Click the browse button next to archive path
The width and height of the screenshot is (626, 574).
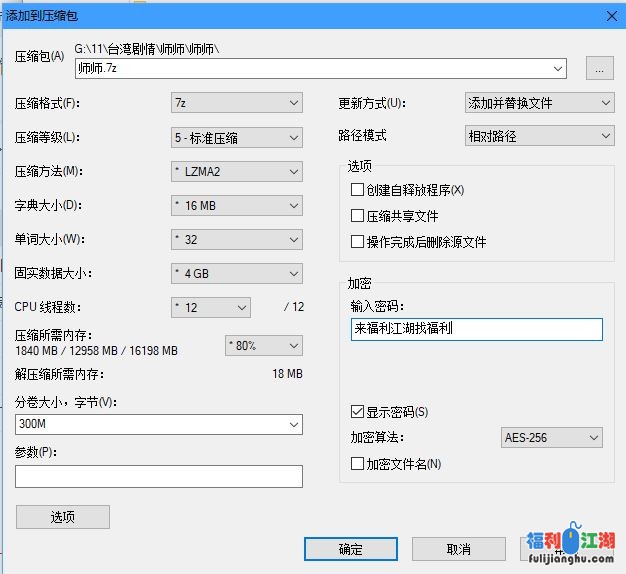[599, 68]
